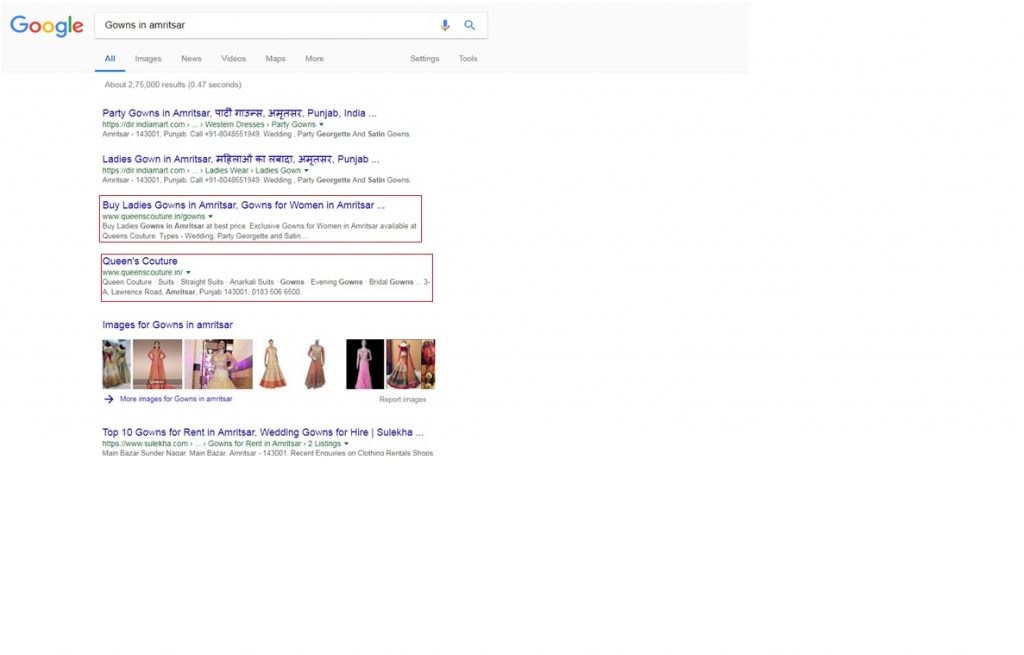Click the Ladies Wear breadcrumb in second result
This screenshot has height=655, width=1024.
click(x=227, y=170)
